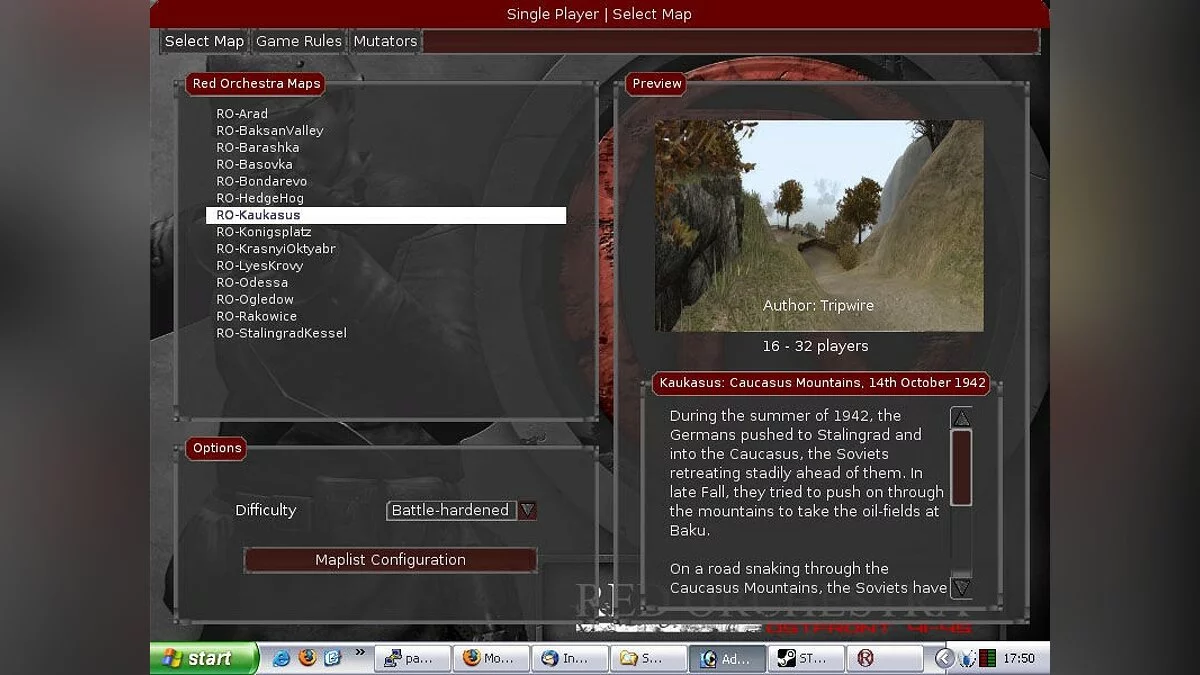Open the Game Rules tab
The width and height of the screenshot is (1200, 675).
(x=299, y=41)
